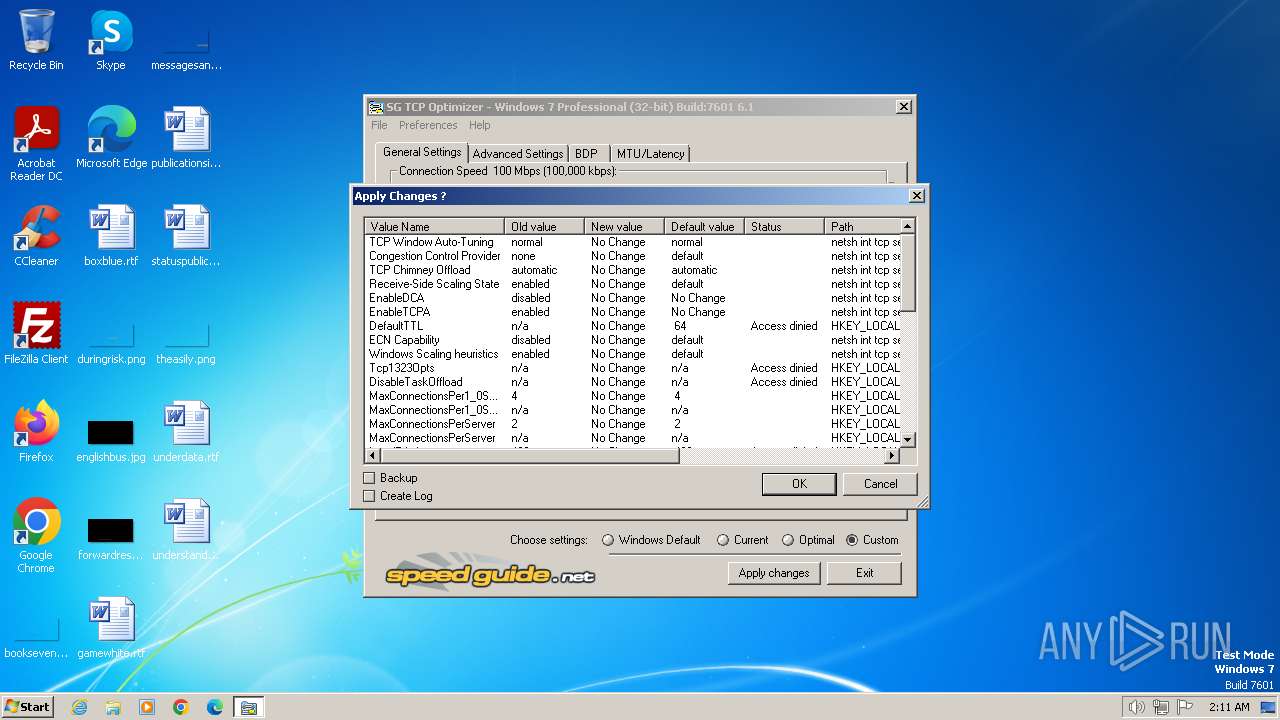Open Windows Explorer folder taskbar icon
1280x720 pixels.
pos(113,707)
